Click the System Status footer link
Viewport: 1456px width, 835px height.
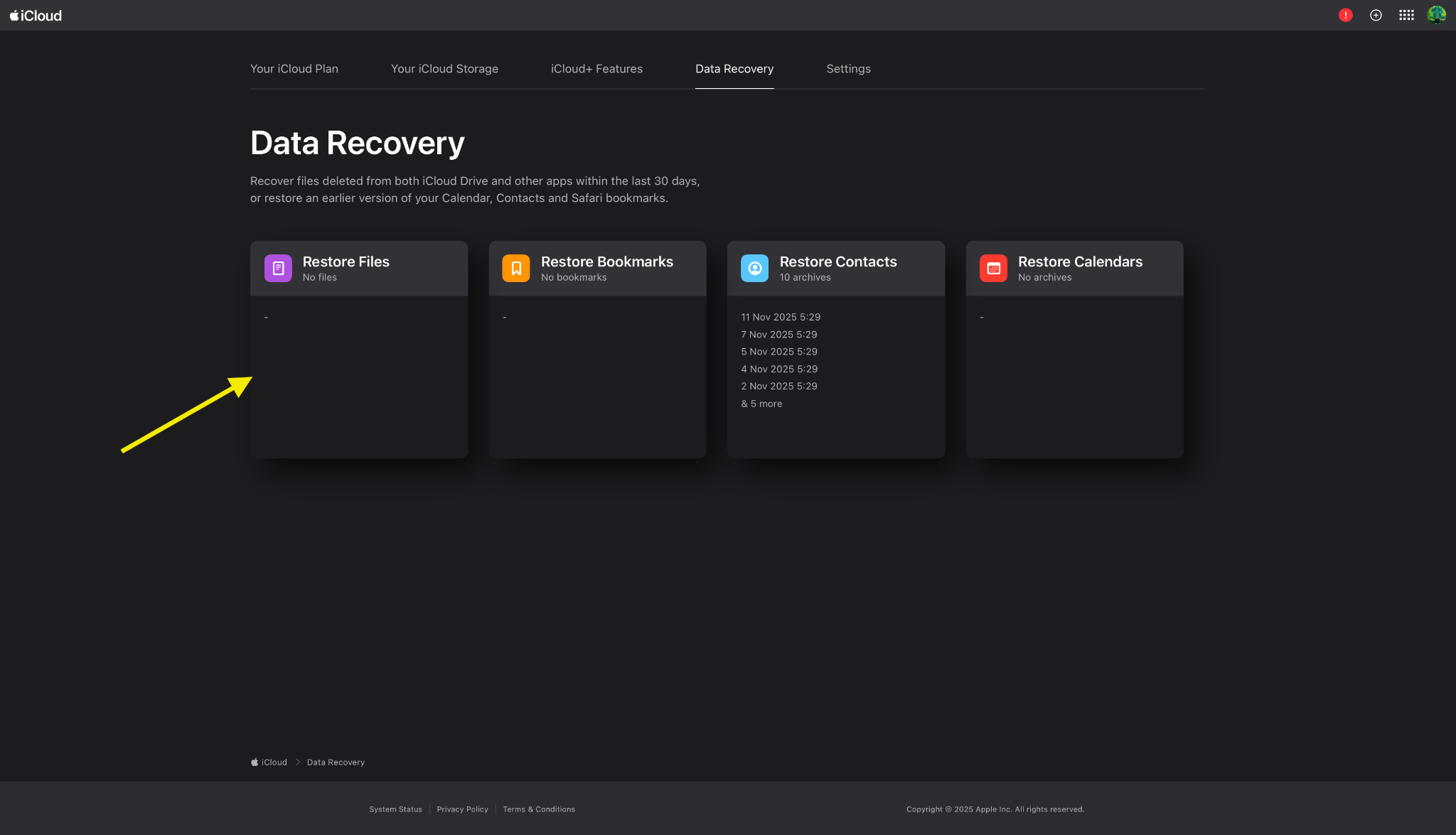[x=395, y=809]
